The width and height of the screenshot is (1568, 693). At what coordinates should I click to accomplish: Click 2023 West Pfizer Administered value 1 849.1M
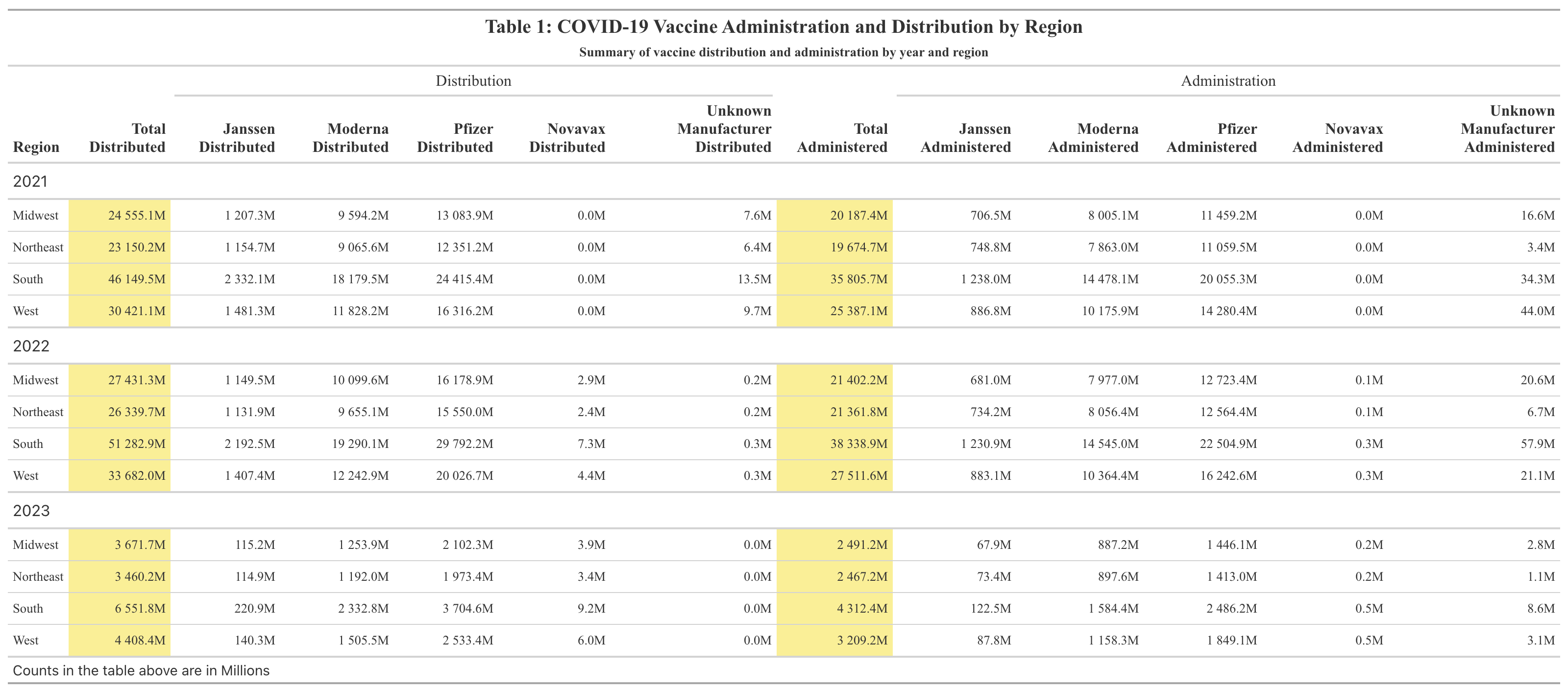pyautogui.click(x=1231, y=641)
